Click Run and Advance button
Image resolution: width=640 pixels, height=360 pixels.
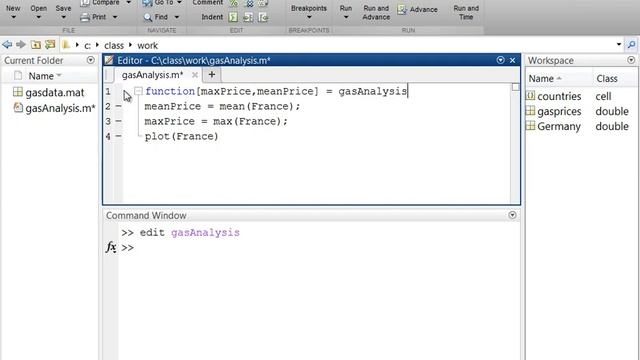click(376, 13)
